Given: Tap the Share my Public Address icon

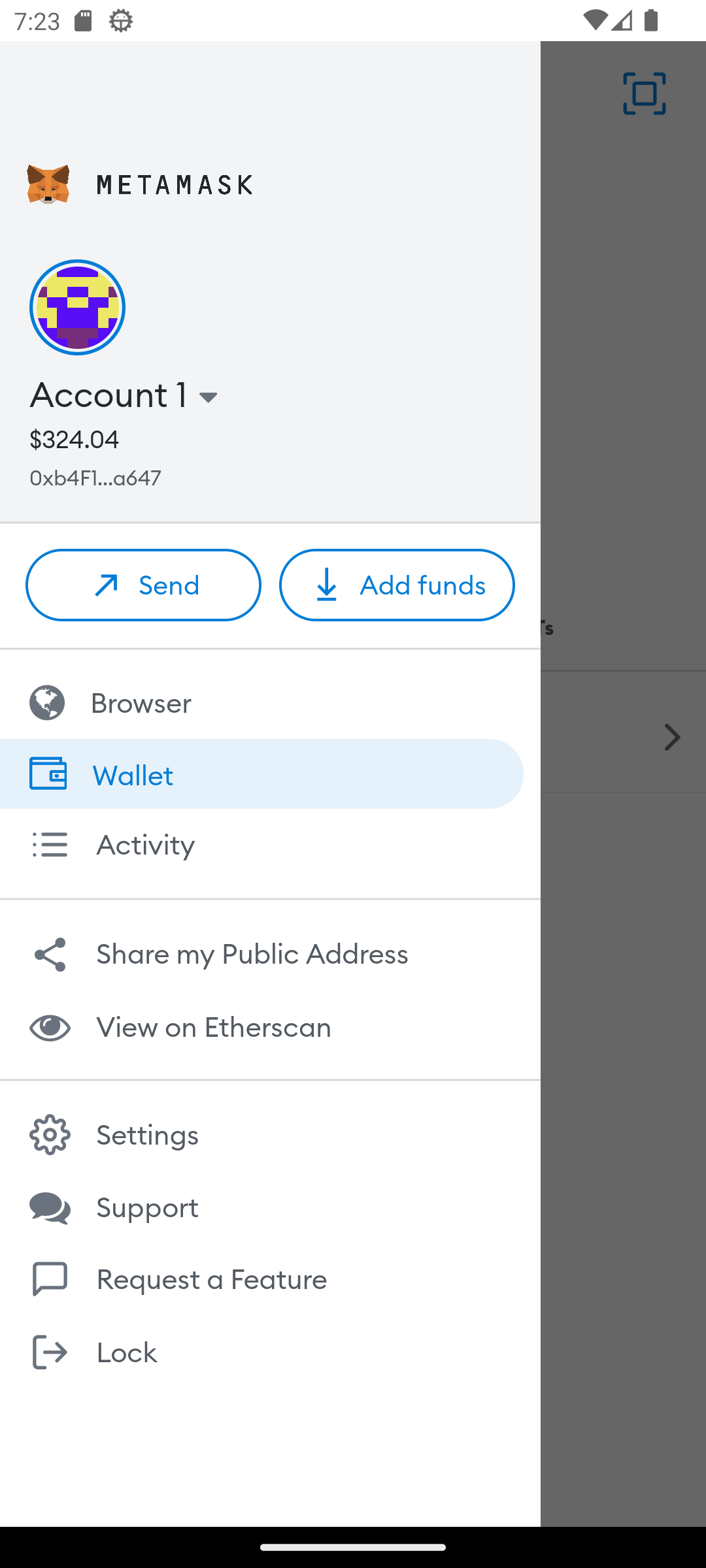Looking at the screenshot, I should (x=50, y=955).
